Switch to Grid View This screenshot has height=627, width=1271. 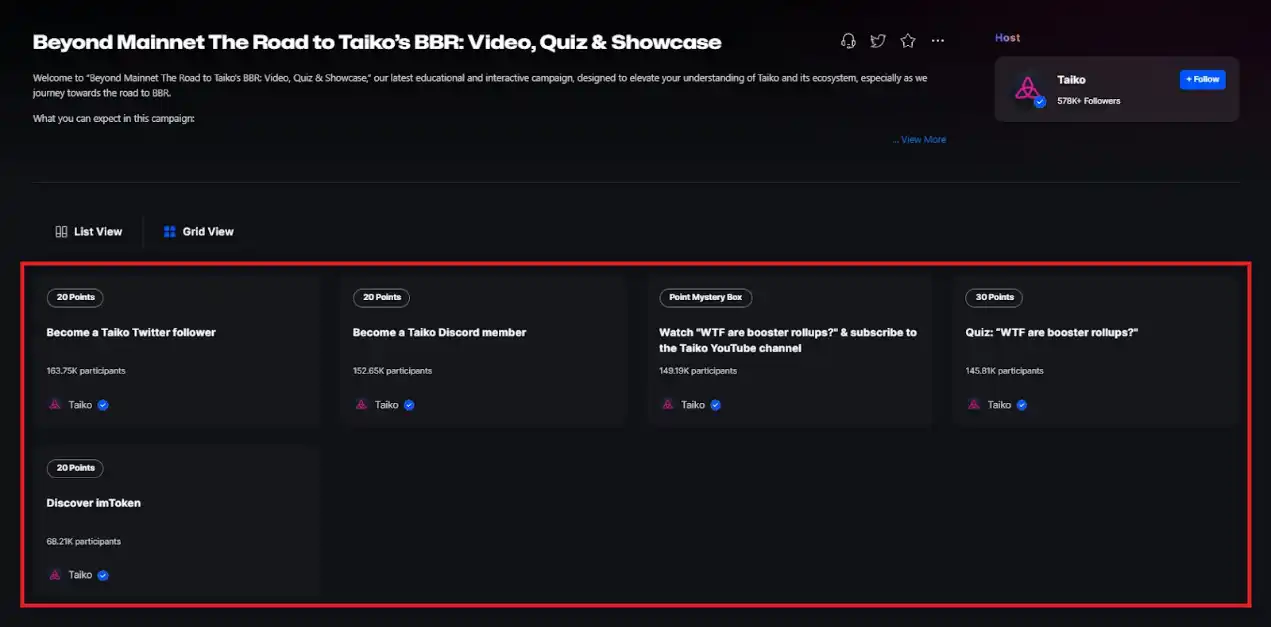[x=207, y=232]
